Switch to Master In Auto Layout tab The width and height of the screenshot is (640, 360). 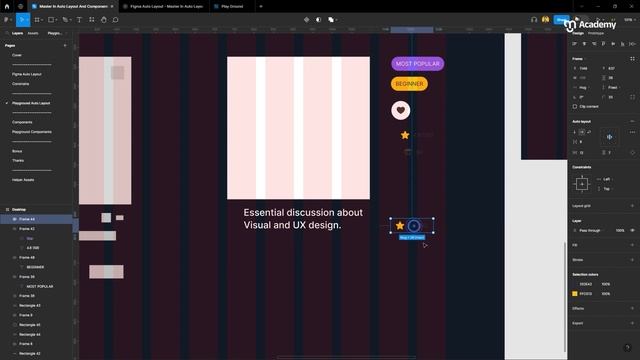pyautogui.click(x=73, y=7)
